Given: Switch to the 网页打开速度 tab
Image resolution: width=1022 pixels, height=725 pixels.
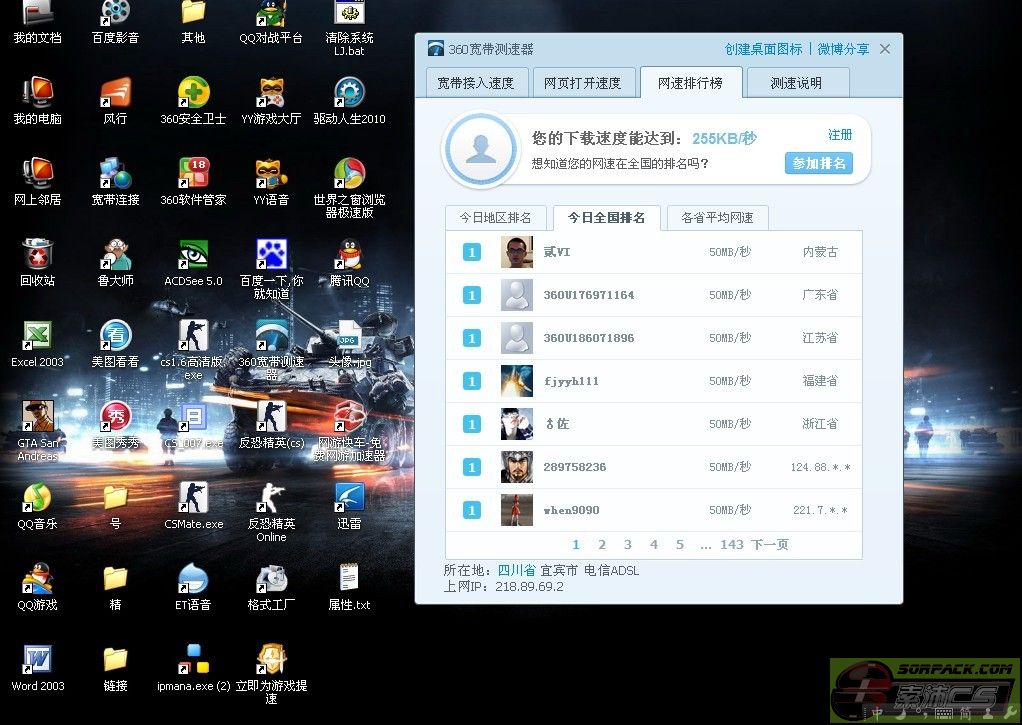Looking at the screenshot, I should point(582,83).
